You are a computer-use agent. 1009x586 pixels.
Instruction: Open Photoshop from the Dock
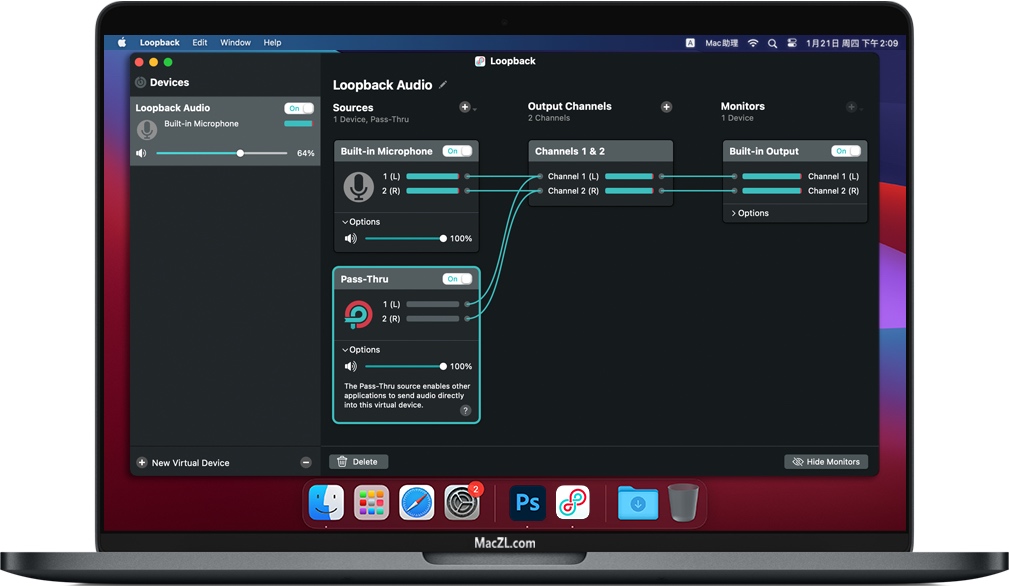527,502
